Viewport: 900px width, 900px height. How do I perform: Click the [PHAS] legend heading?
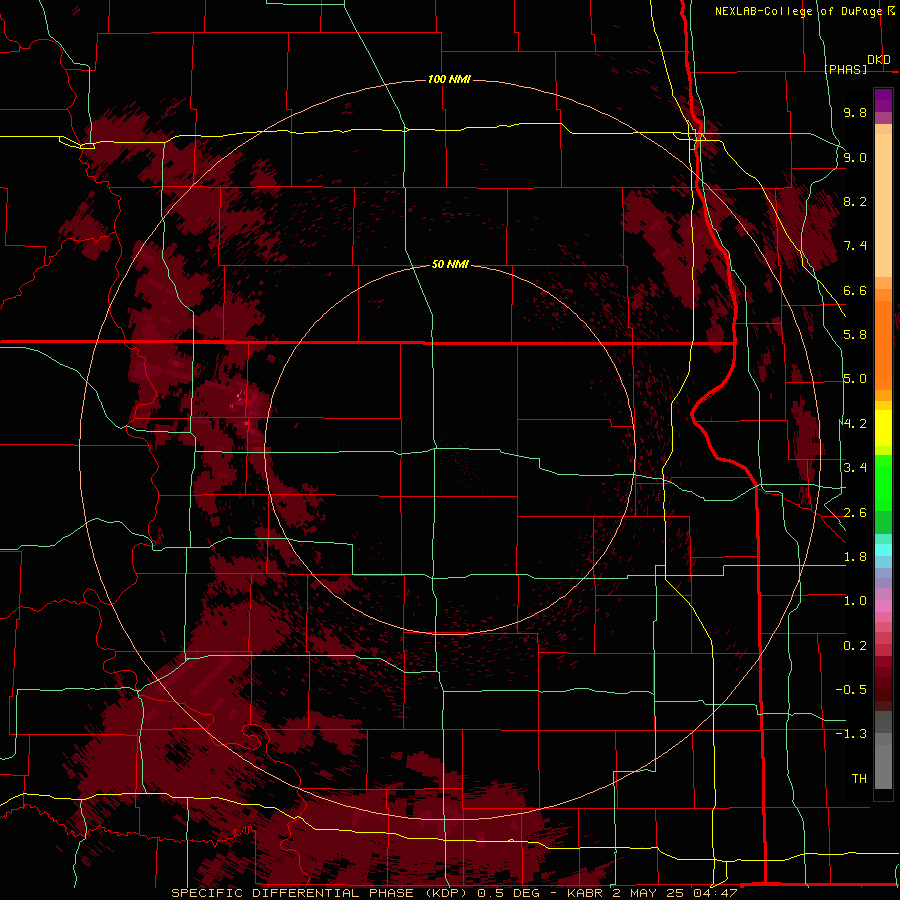pyautogui.click(x=845, y=69)
